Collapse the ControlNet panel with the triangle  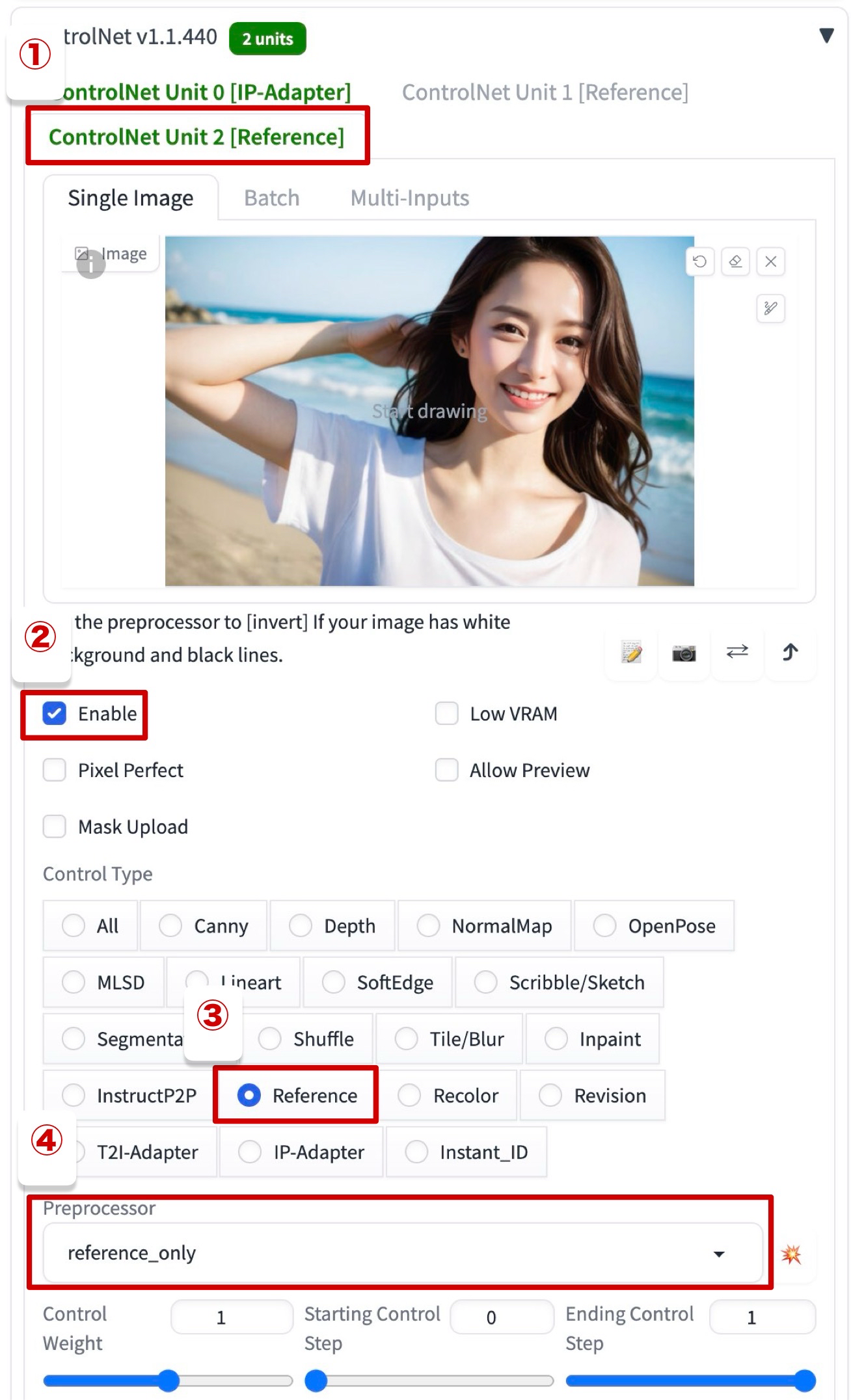[x=826, y=36]
